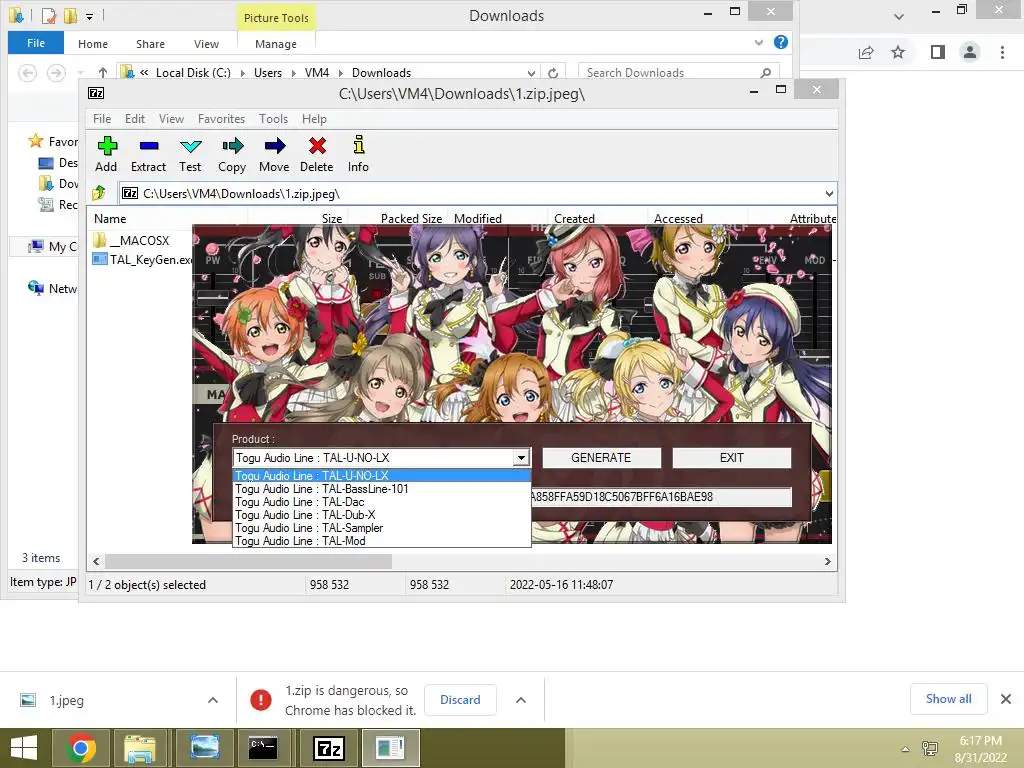The height and width of the screenshot is (768, 1024).
Task: Click Users in the Explorer breadcrumb
Action: pos(268,72)
